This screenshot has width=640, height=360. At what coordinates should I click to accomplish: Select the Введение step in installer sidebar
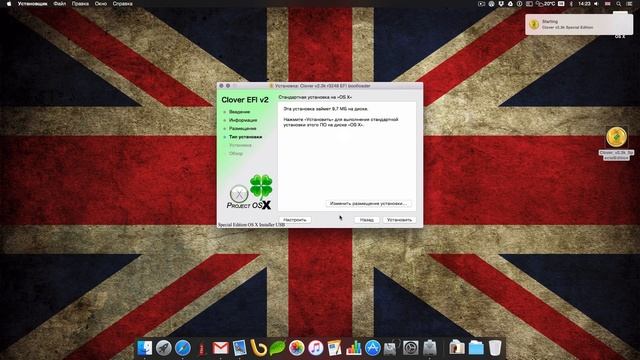click(x=239, y=111)
